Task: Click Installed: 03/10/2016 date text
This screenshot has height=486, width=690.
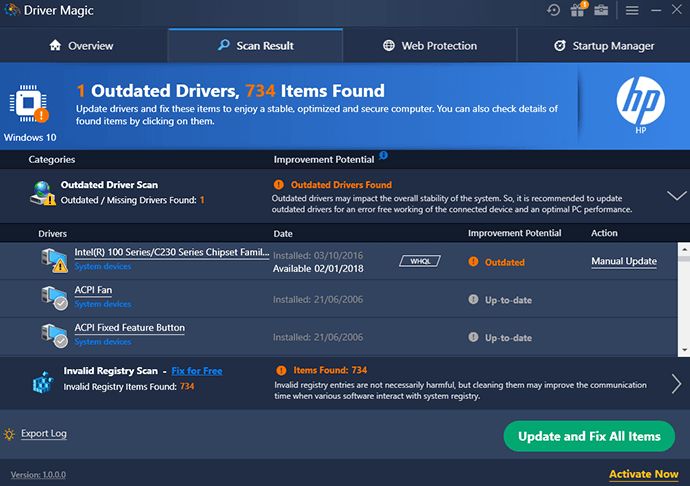Action: coord(318,255)
